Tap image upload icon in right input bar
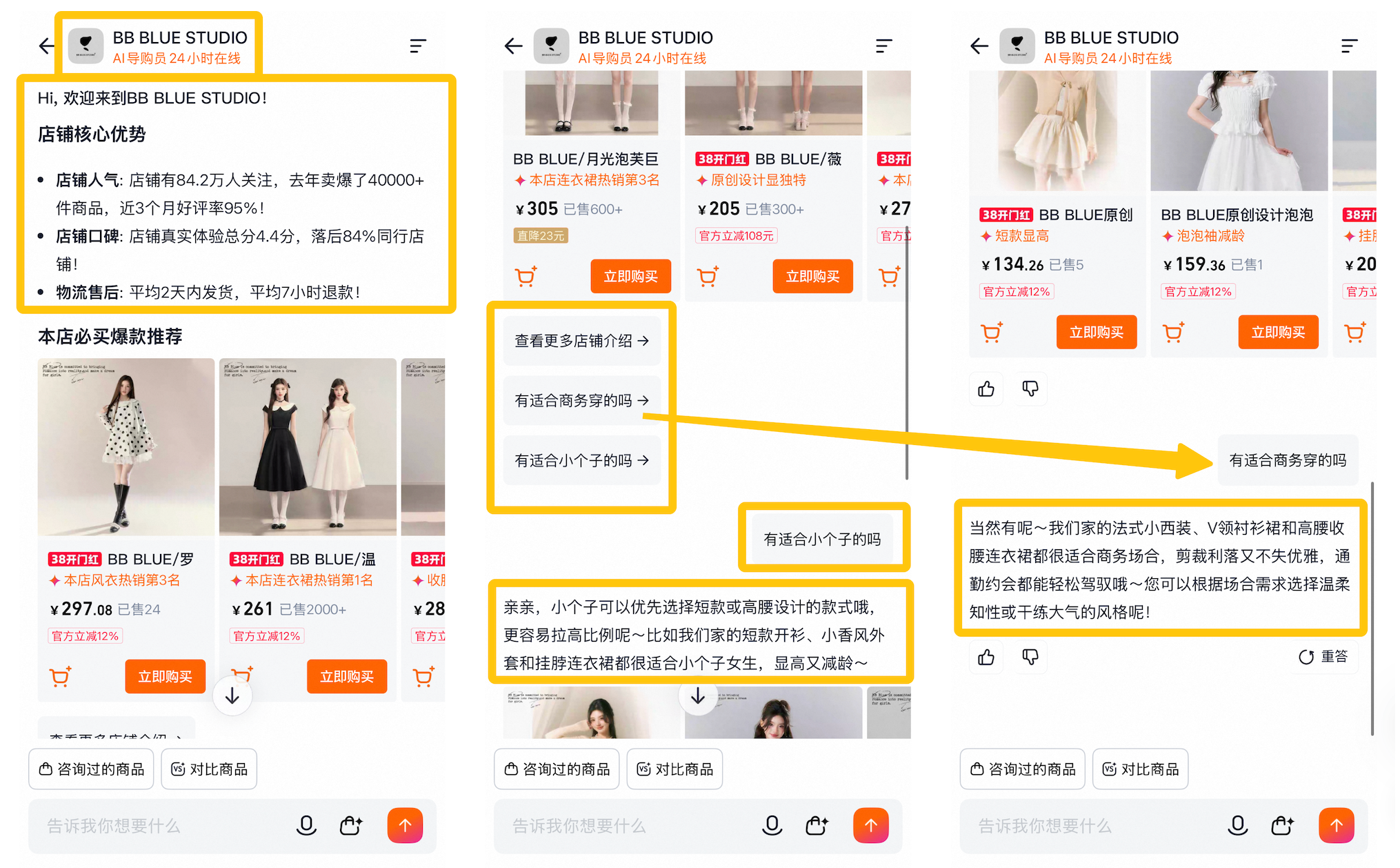Viewport: 1400px width, 868px height. (x=1282, y=825)
